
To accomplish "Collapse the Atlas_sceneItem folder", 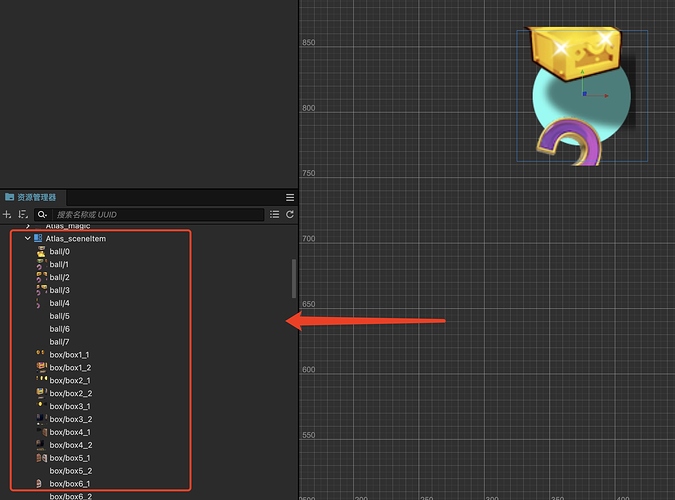I will (28, 238).
